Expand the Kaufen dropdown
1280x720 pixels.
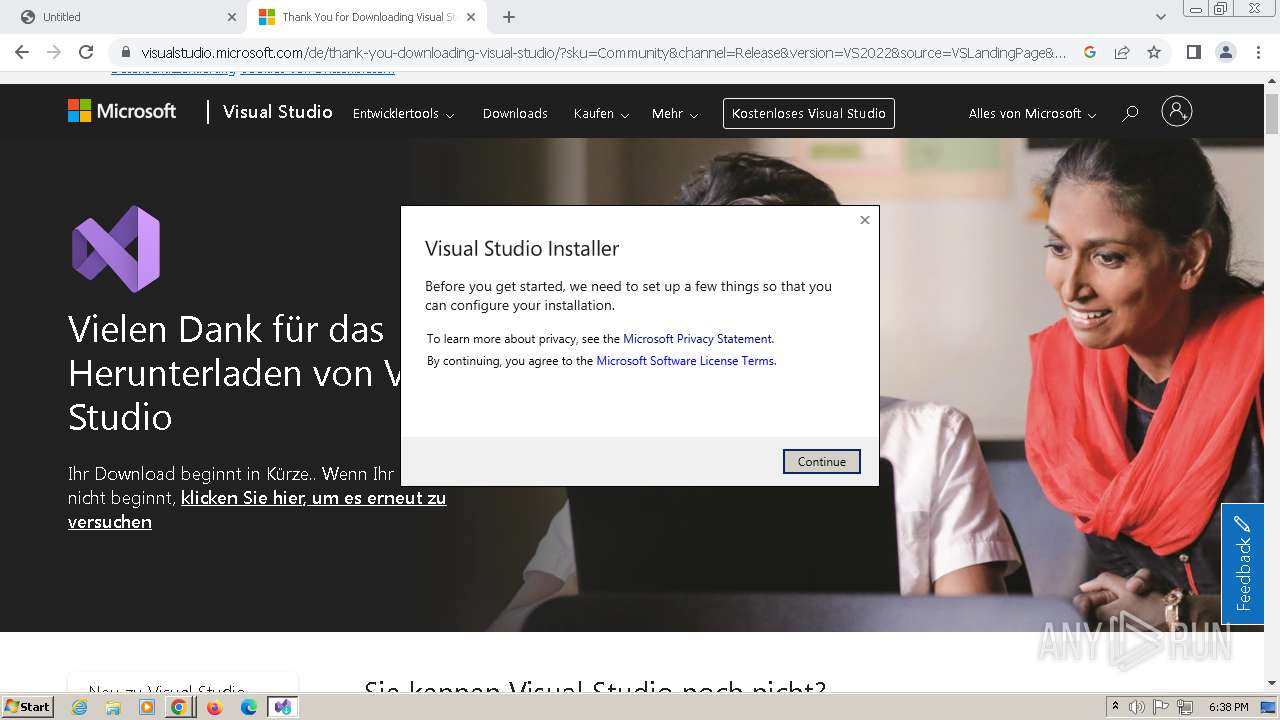click(601, 114)
